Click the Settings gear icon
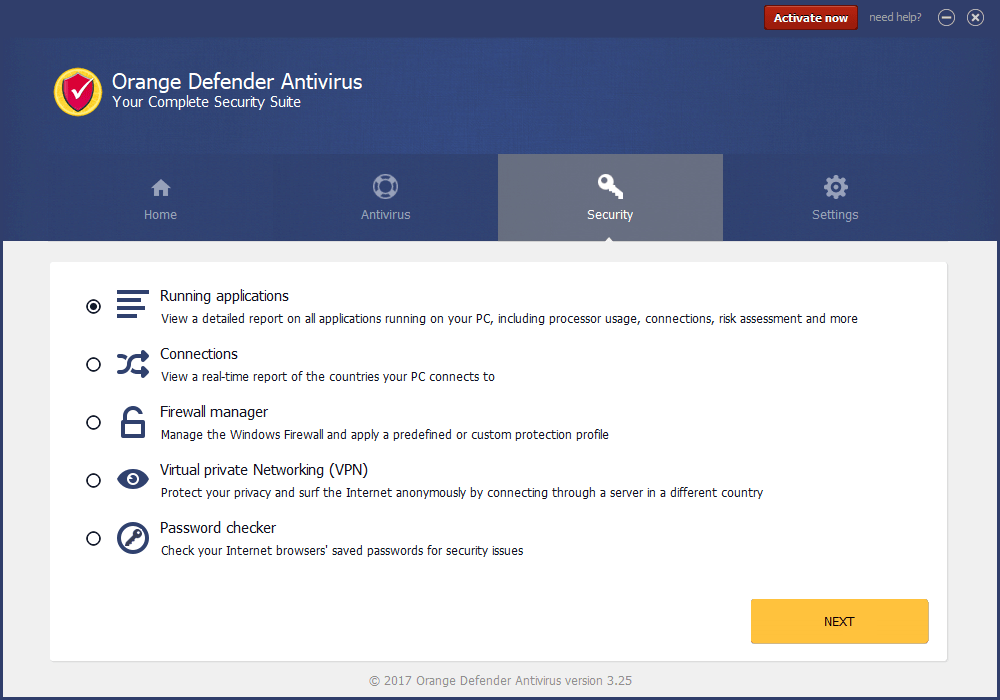Image resolution: width=1000 pixels, height=700 pixels. click(835, 187)
